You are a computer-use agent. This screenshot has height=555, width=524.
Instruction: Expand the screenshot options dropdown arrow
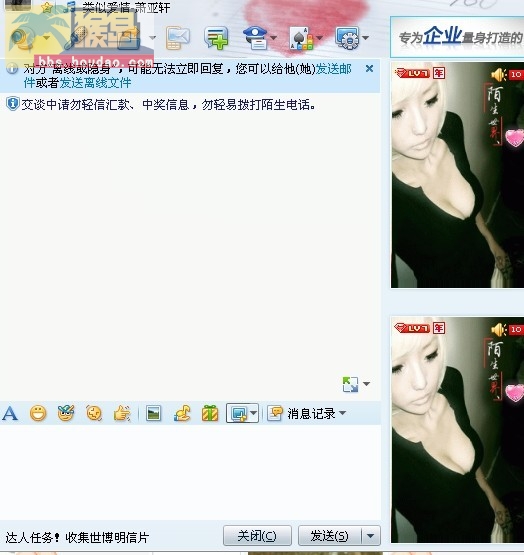(x=254, y=413)
